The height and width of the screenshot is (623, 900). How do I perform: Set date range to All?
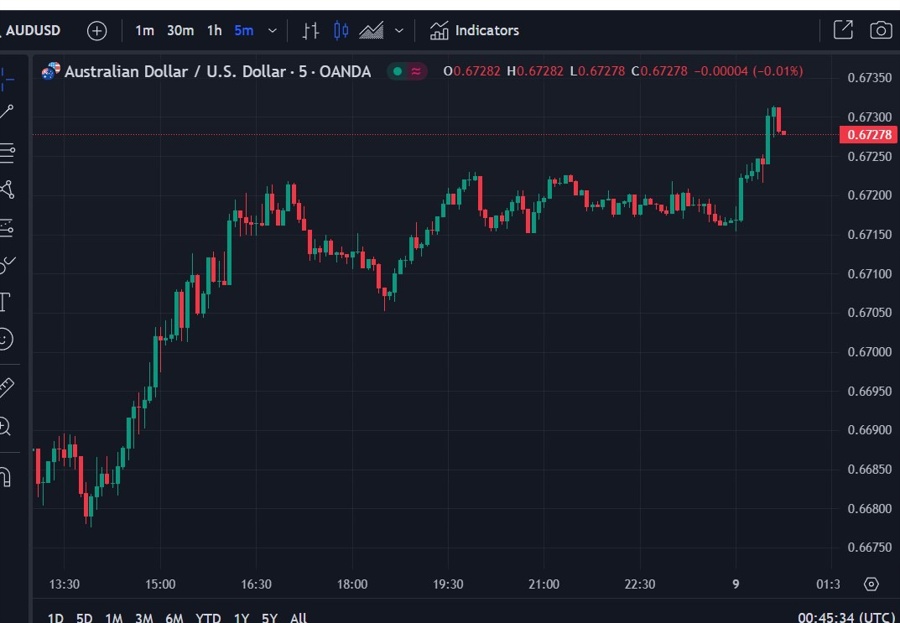click(x=298, y=618)
